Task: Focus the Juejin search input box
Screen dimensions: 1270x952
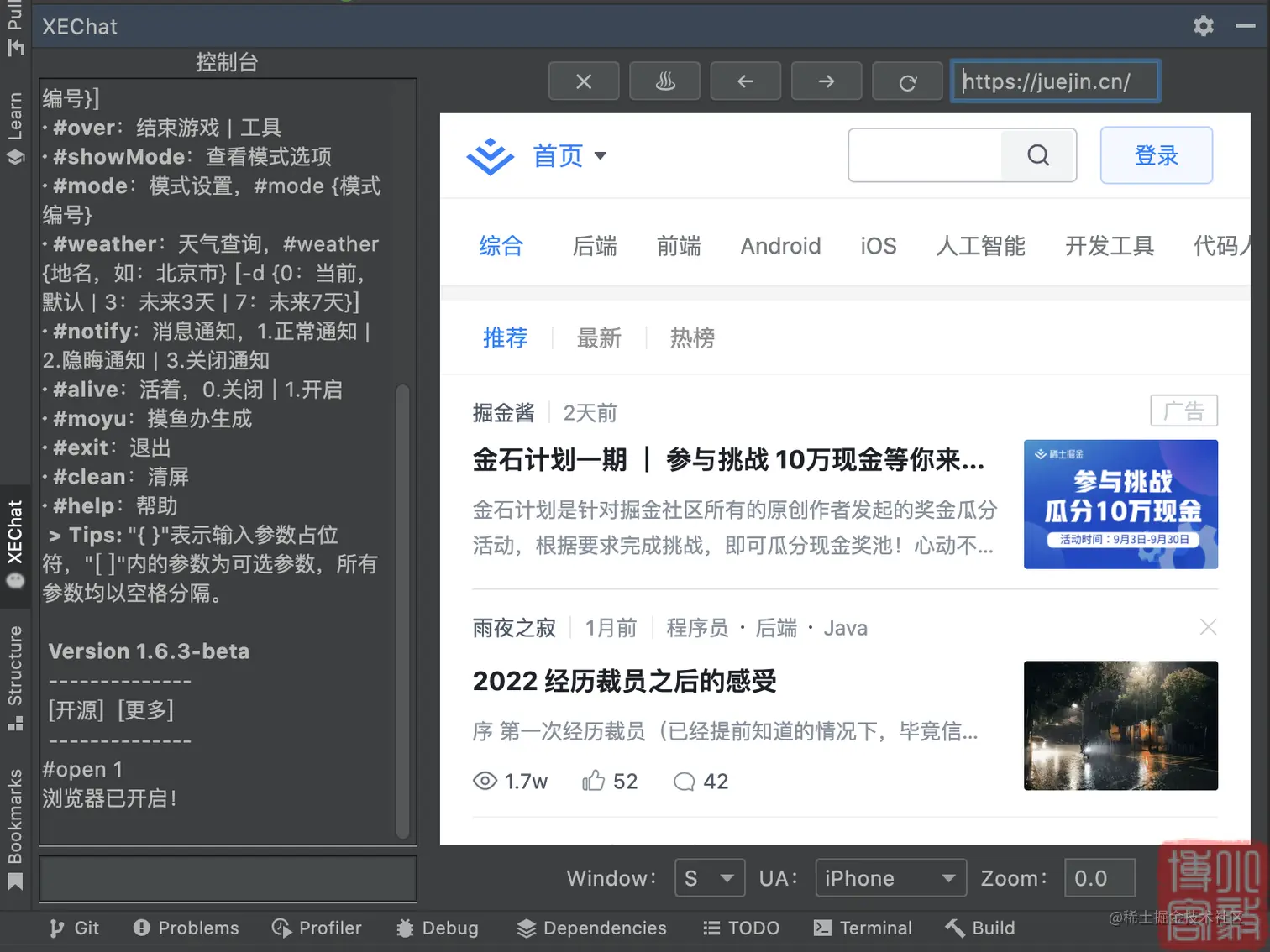Action: (925, 155)
